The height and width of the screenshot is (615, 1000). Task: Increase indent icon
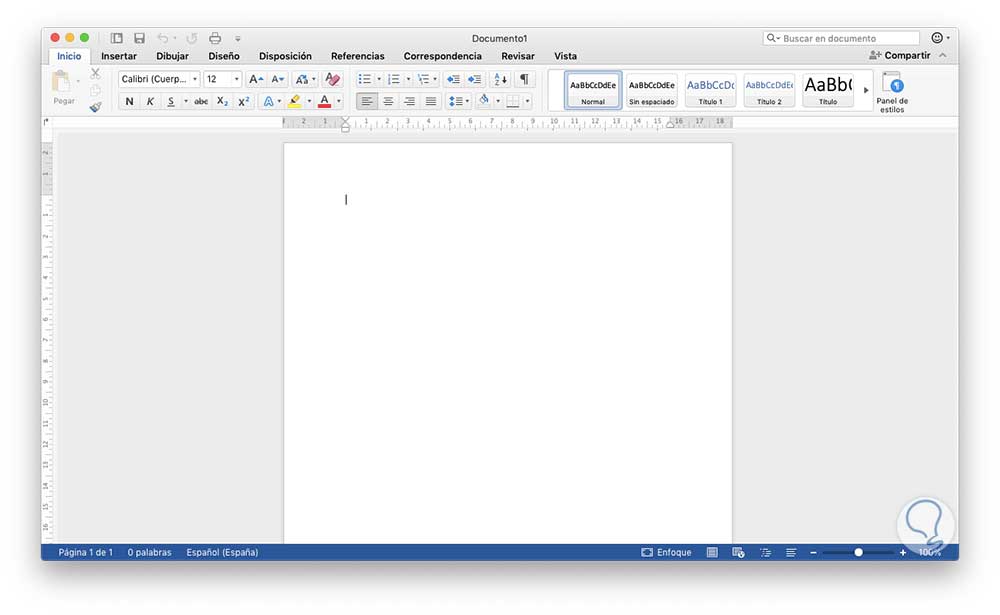(474, 79)
